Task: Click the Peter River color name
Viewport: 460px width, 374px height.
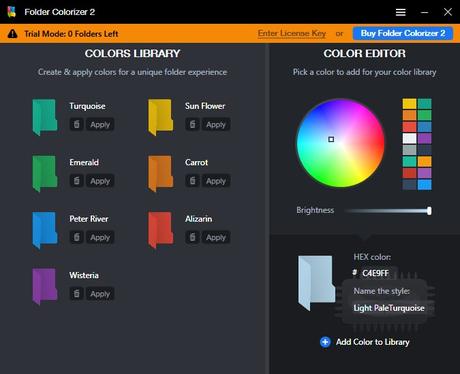Action: [89, 219]
